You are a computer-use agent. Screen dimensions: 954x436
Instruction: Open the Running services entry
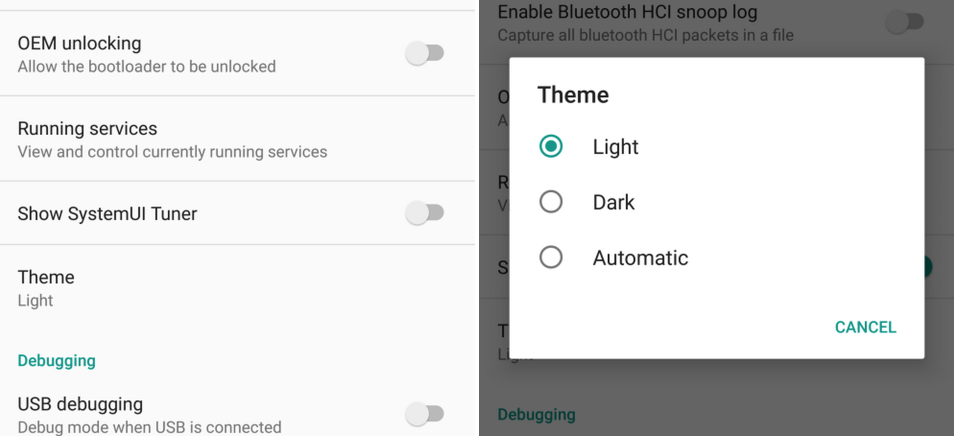(87, 129)
